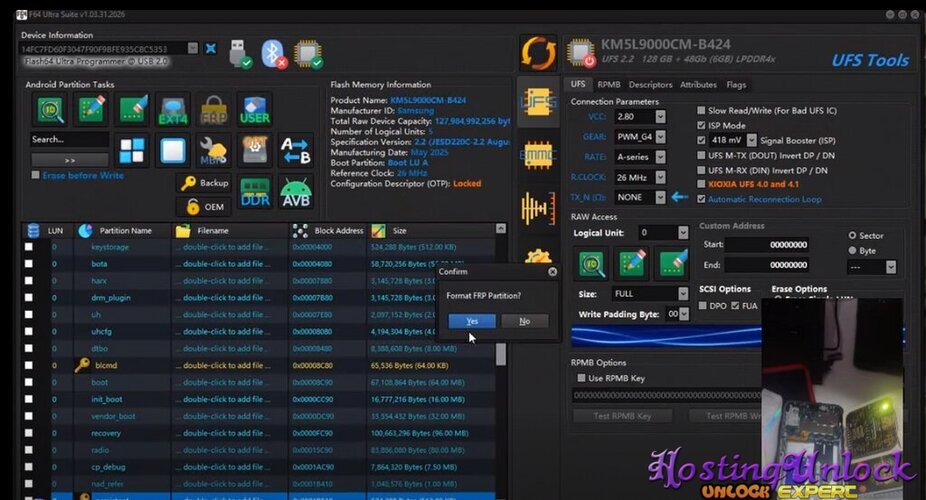Screen dimensions: 926x500
Task: Click the Windows-style tiles icon
Action: tap(132, 151)
